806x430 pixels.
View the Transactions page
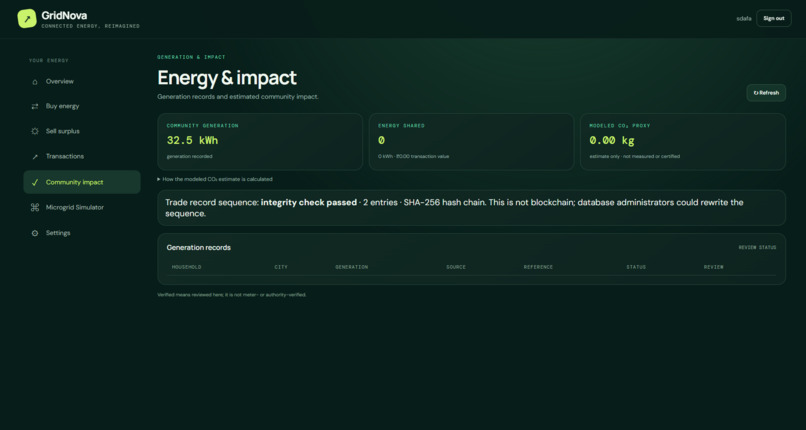[82, 157]
